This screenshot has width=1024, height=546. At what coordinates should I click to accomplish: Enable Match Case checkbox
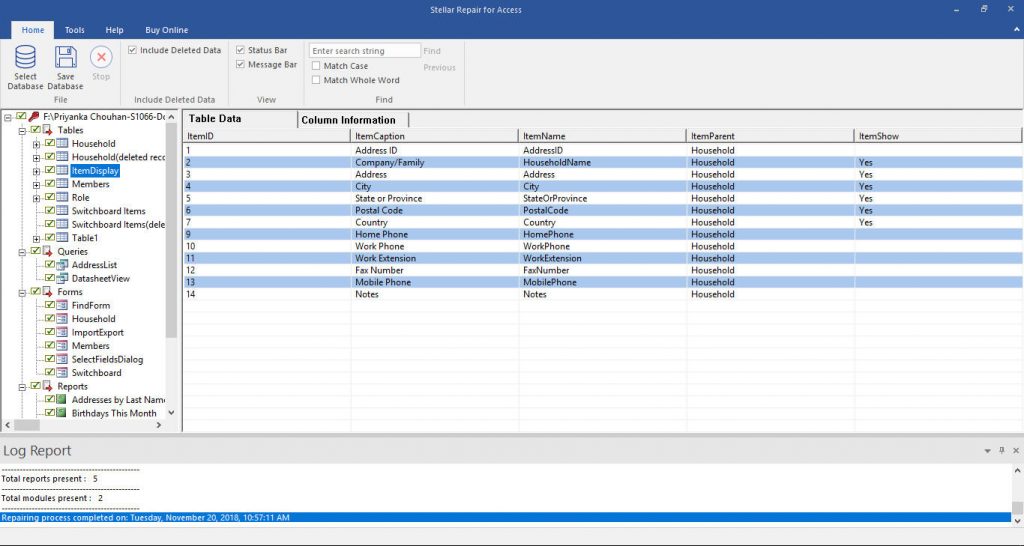(316, 66)
